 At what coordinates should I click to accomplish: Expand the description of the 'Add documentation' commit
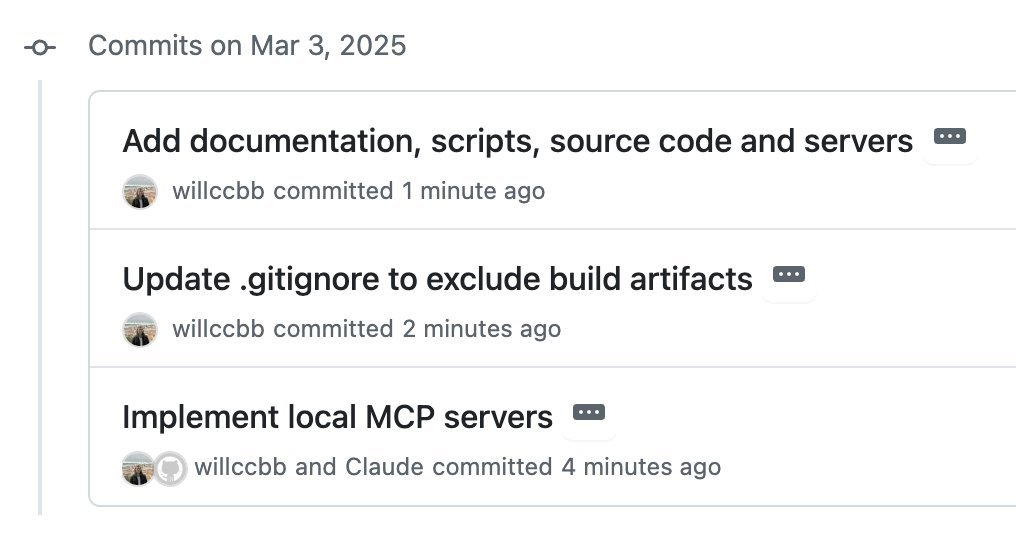pos(950,137)
